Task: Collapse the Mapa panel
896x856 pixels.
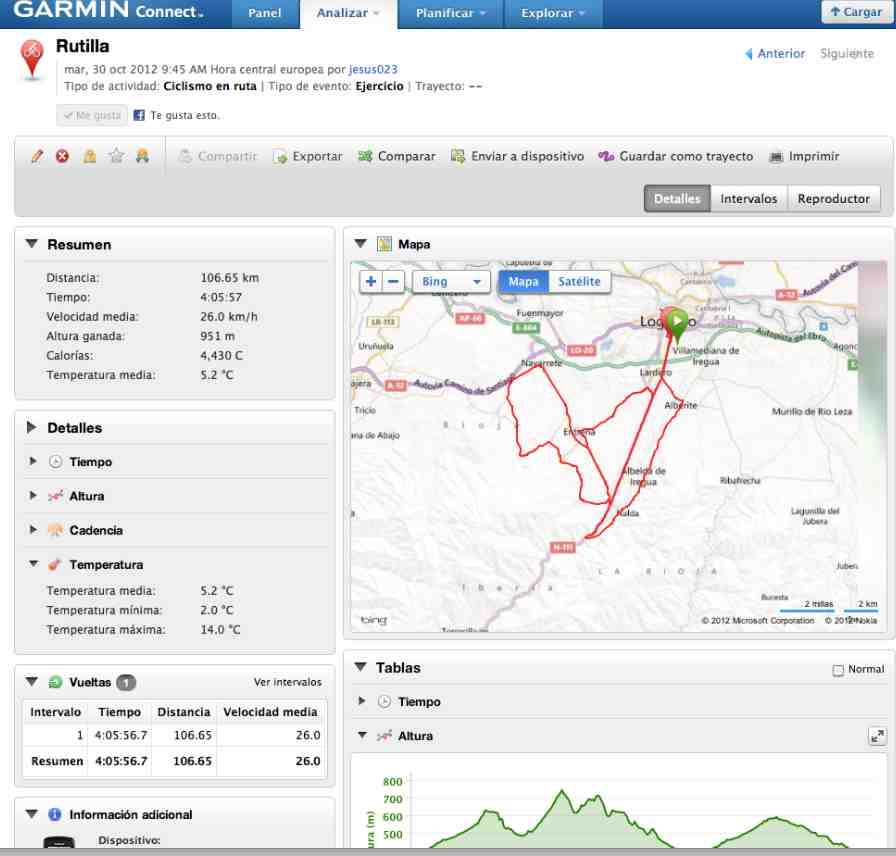Action: (x=361, y=243)
